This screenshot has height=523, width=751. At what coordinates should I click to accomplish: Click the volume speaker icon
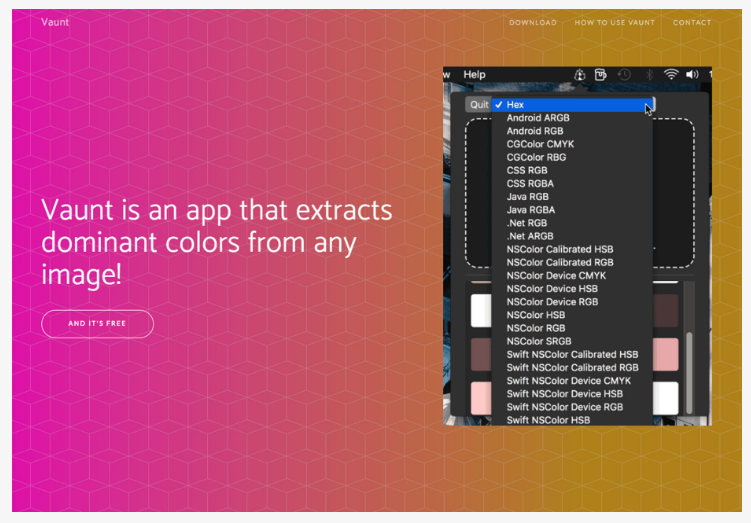692,75
